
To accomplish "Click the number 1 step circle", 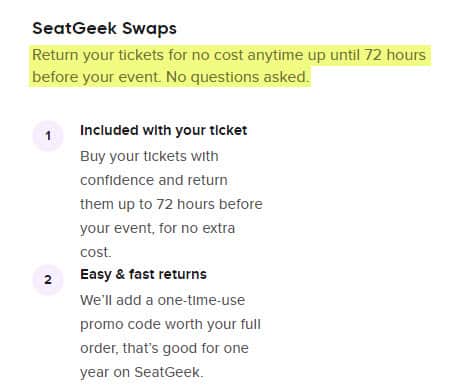I will (48, 136).
